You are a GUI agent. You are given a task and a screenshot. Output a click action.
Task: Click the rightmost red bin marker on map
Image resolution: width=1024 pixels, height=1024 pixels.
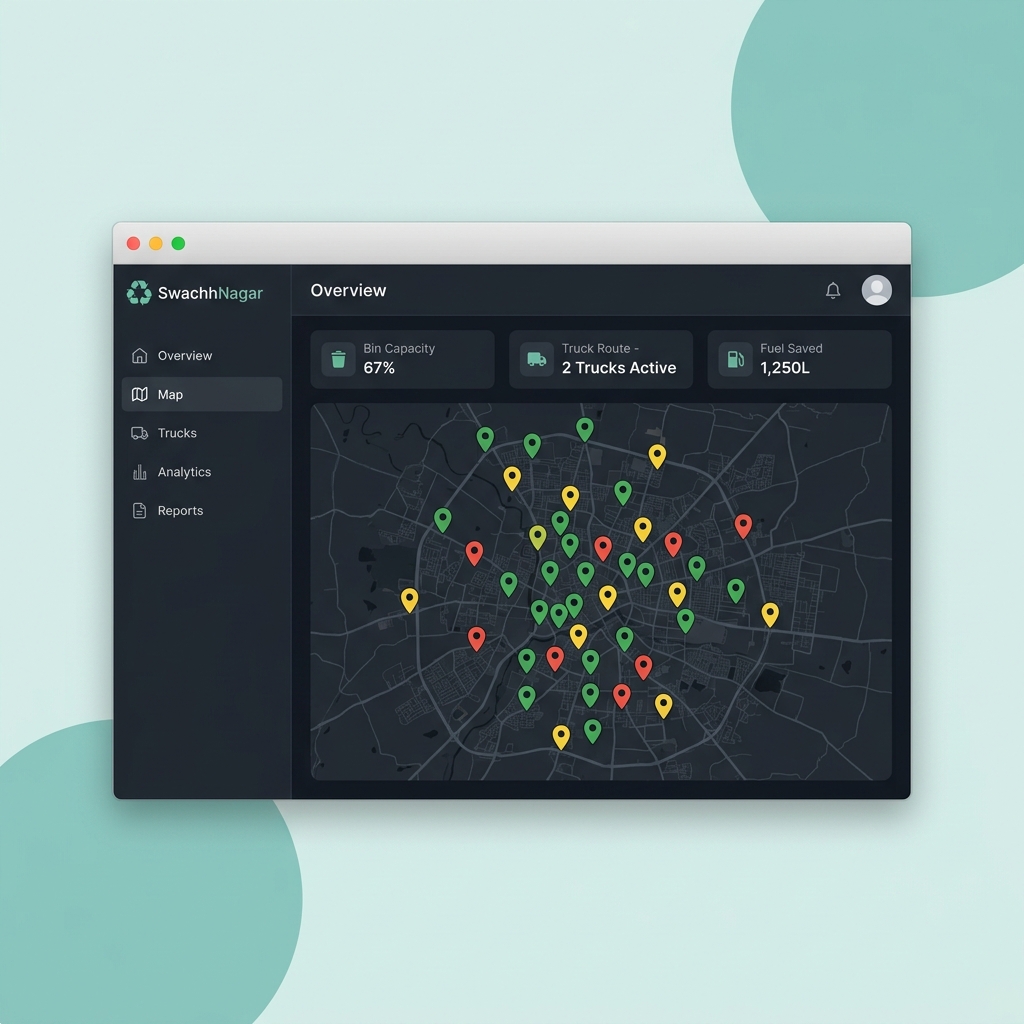pos(743,525)
